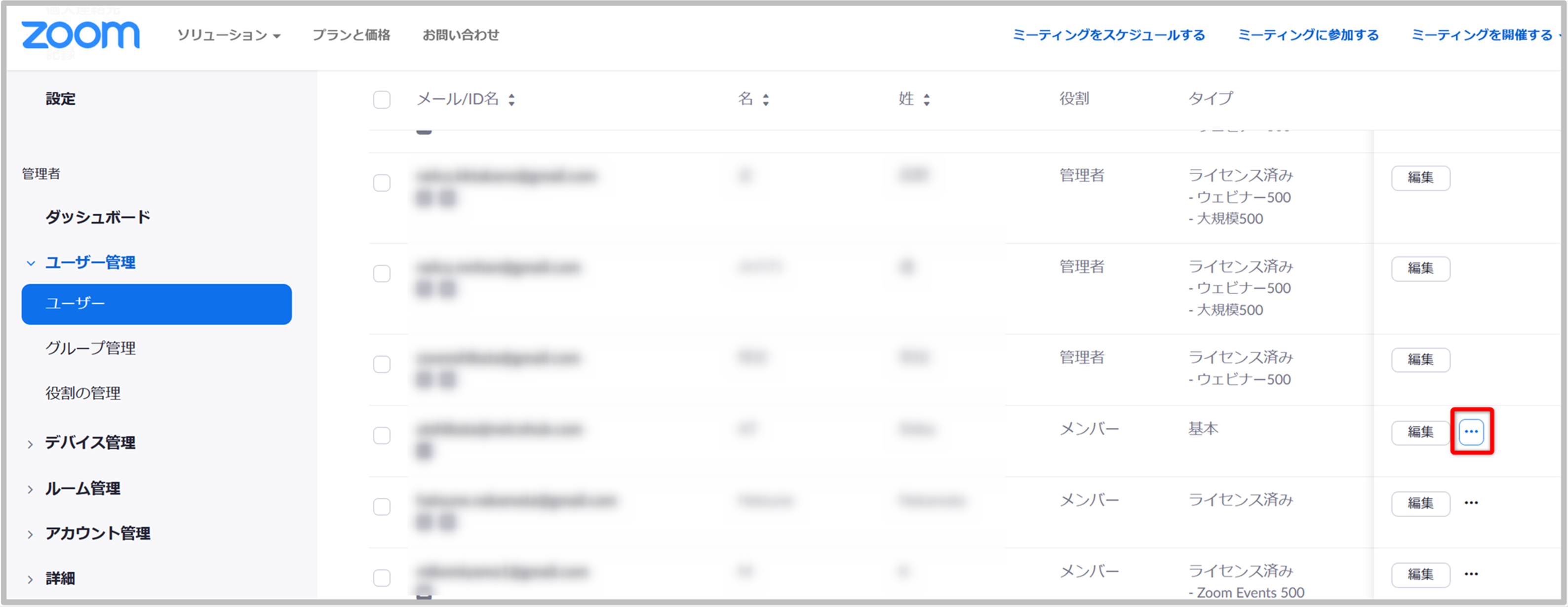Screen dimensions: 1568x607
Task: Open the ソリューション dropdown menu
Action: (x=229, y=35)
